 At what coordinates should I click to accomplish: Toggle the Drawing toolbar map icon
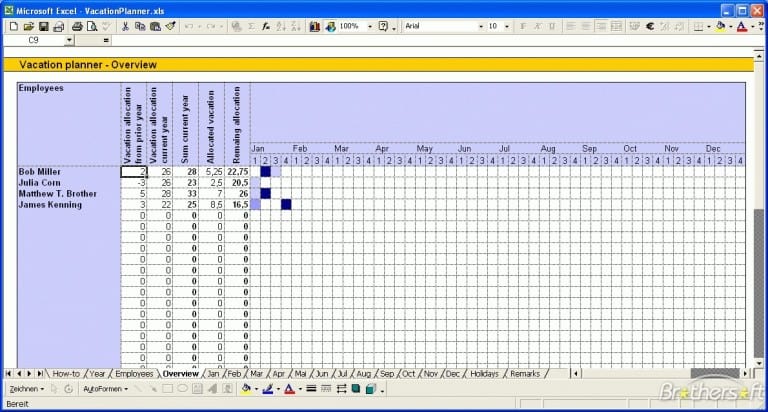(x=331, y=26)
